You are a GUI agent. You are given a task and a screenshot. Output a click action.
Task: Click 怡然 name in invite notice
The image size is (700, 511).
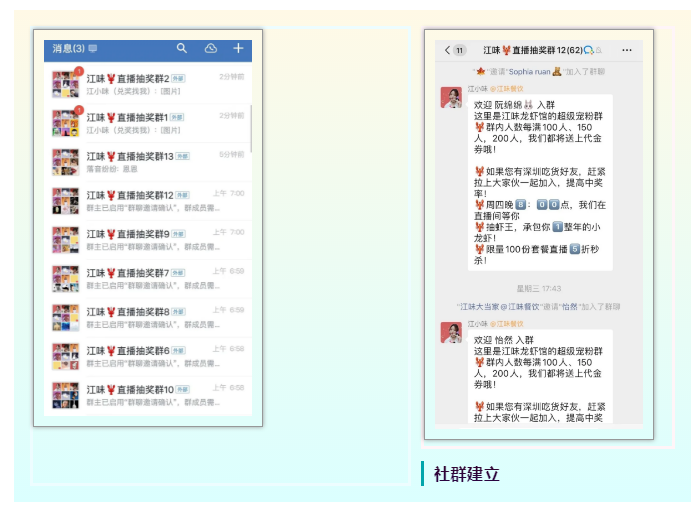[570, 307]
